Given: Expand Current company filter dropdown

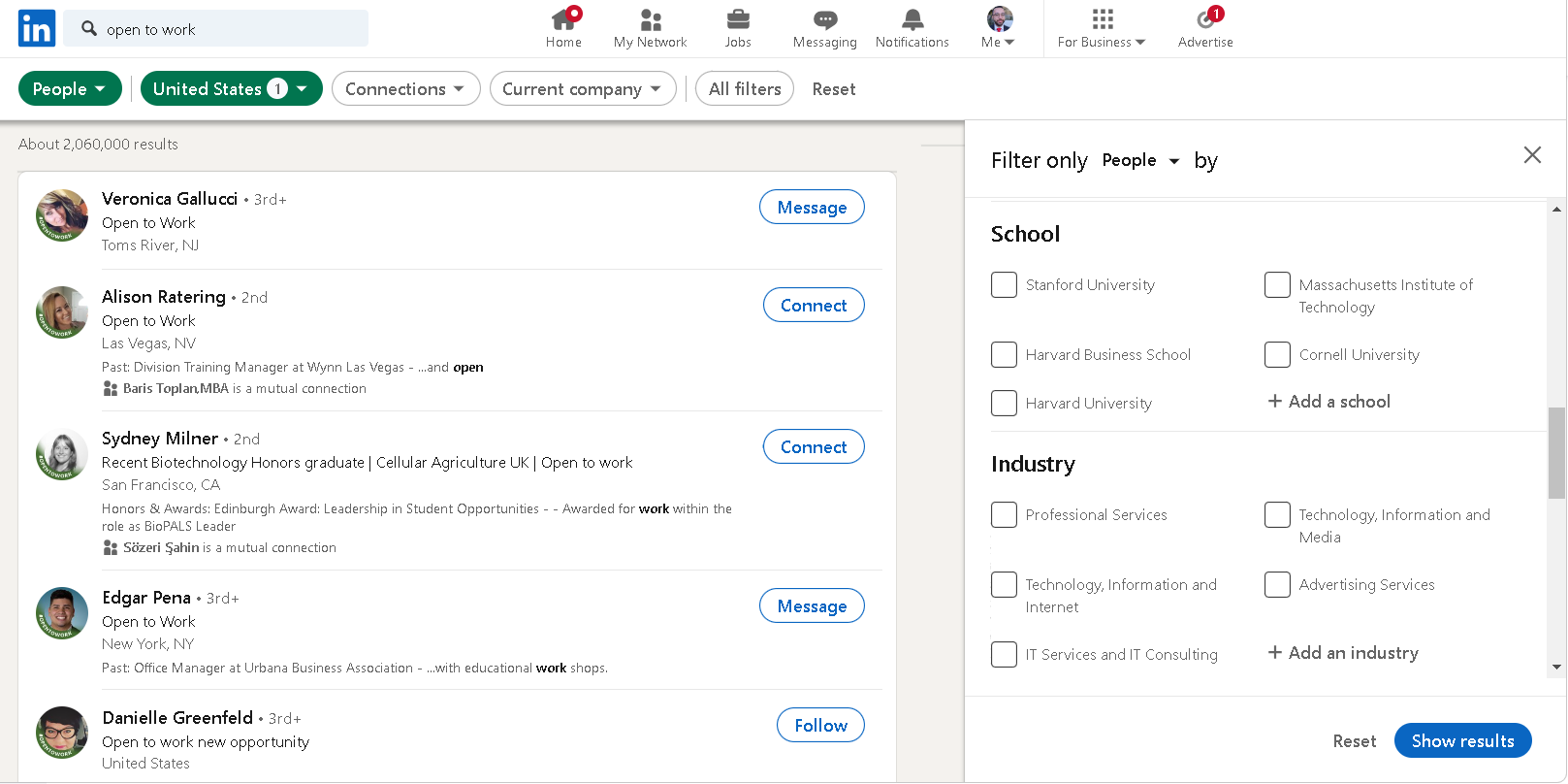Looking at the screenshot, I should [x=583, y=89].
